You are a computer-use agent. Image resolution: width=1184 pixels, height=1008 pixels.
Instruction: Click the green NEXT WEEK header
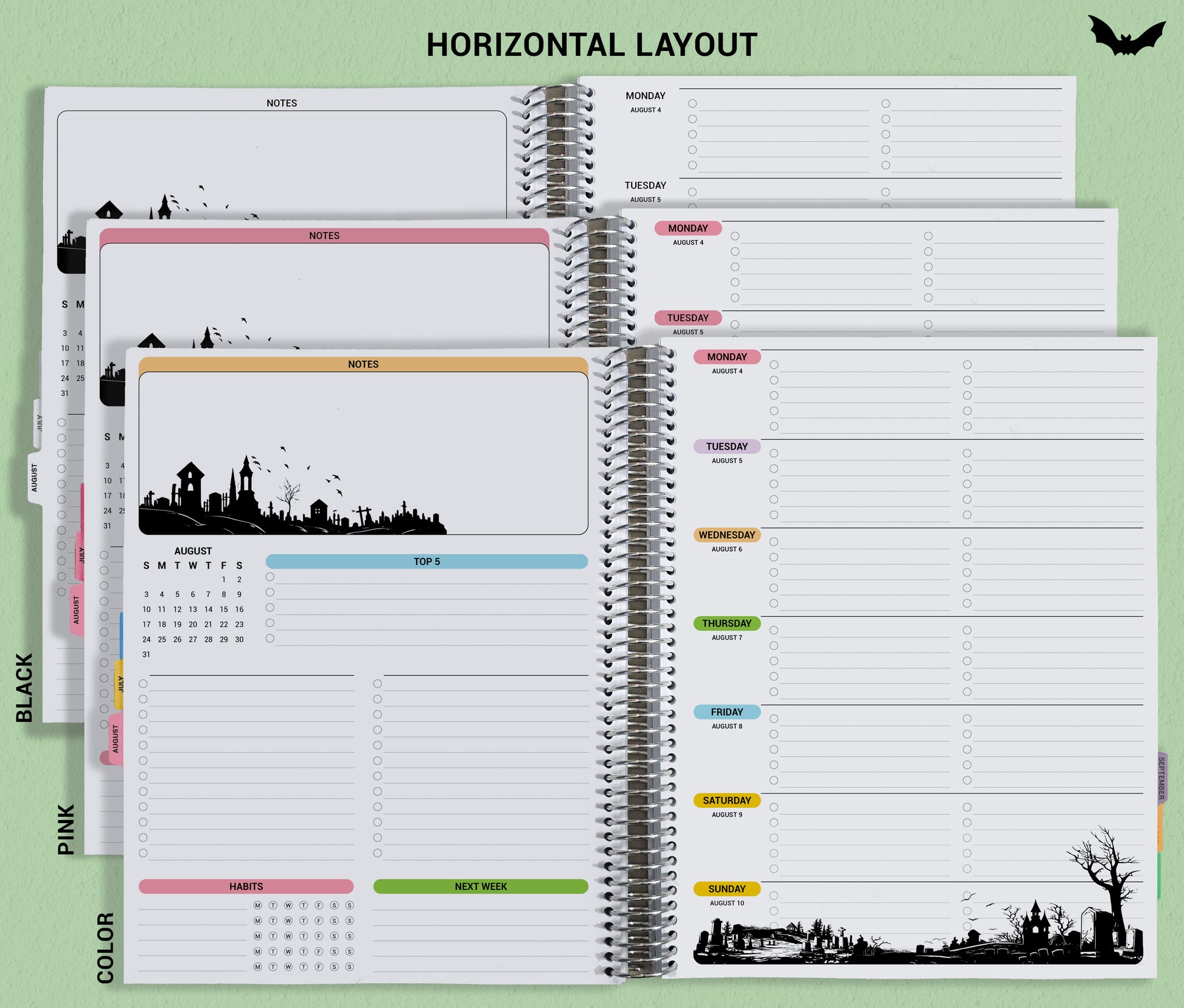click(481, 886)
